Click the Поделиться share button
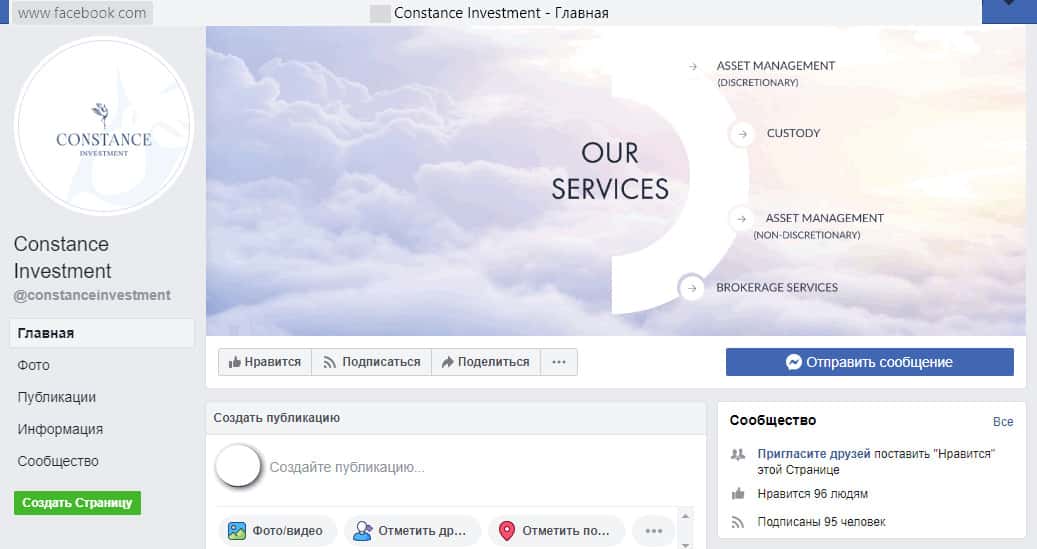The width and height of the screenshot is (1037, 549). click(x=486, y=362)
